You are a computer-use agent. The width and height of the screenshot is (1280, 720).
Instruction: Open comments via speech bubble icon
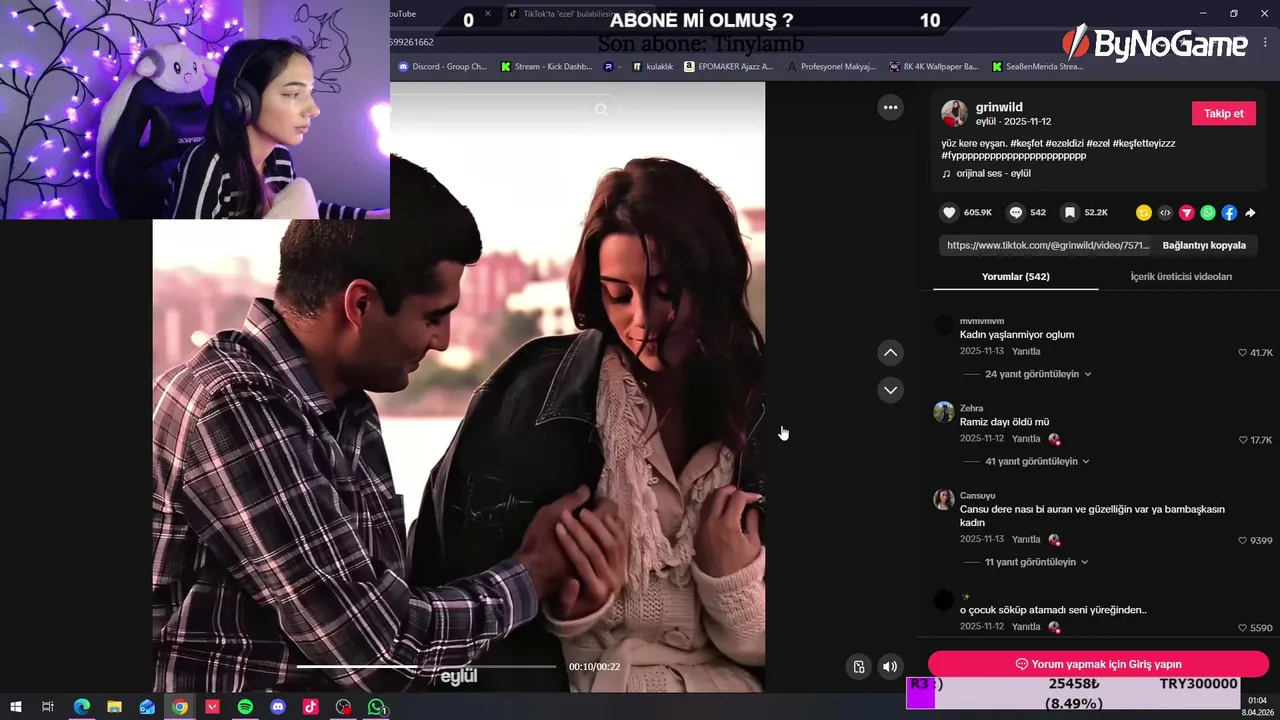1016,213
